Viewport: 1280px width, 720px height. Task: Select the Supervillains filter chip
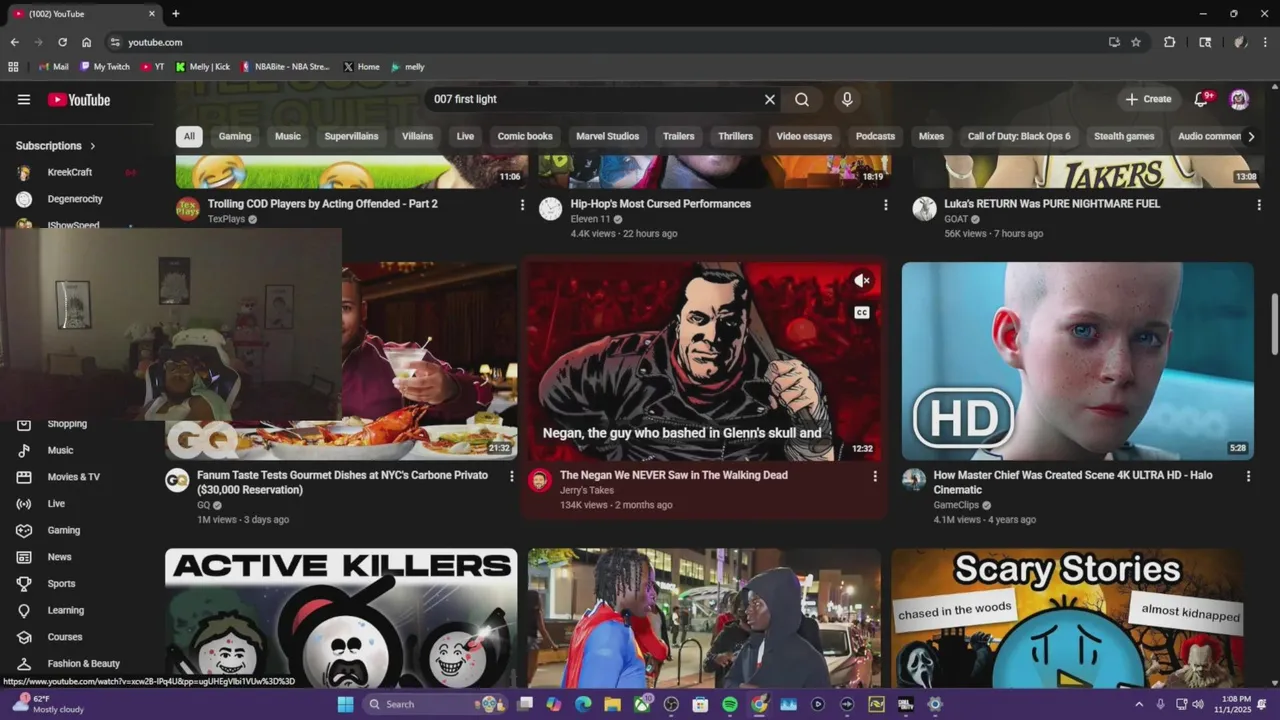351,136
